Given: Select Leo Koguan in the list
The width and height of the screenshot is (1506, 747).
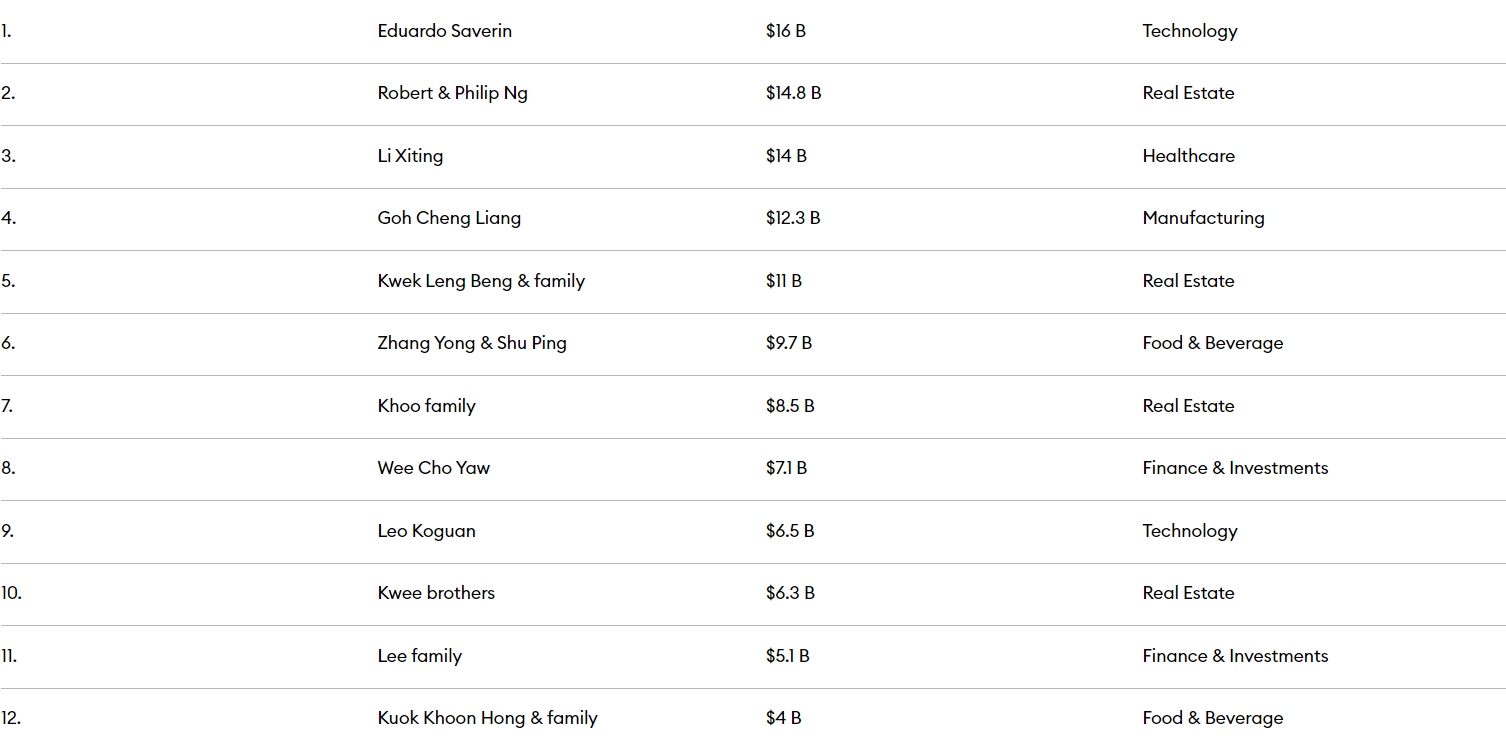Looking at the screenshot, I should click(x=426, y=531).
